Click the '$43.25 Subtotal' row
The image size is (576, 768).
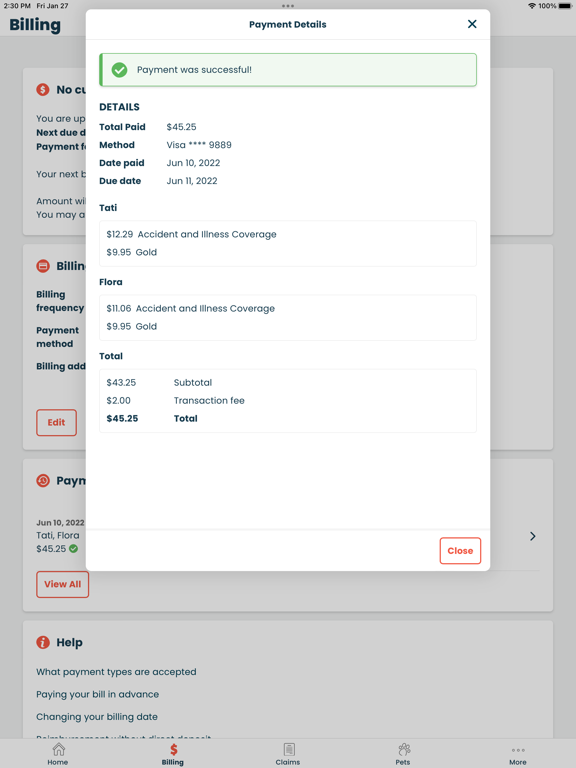[x=159, y=383]
